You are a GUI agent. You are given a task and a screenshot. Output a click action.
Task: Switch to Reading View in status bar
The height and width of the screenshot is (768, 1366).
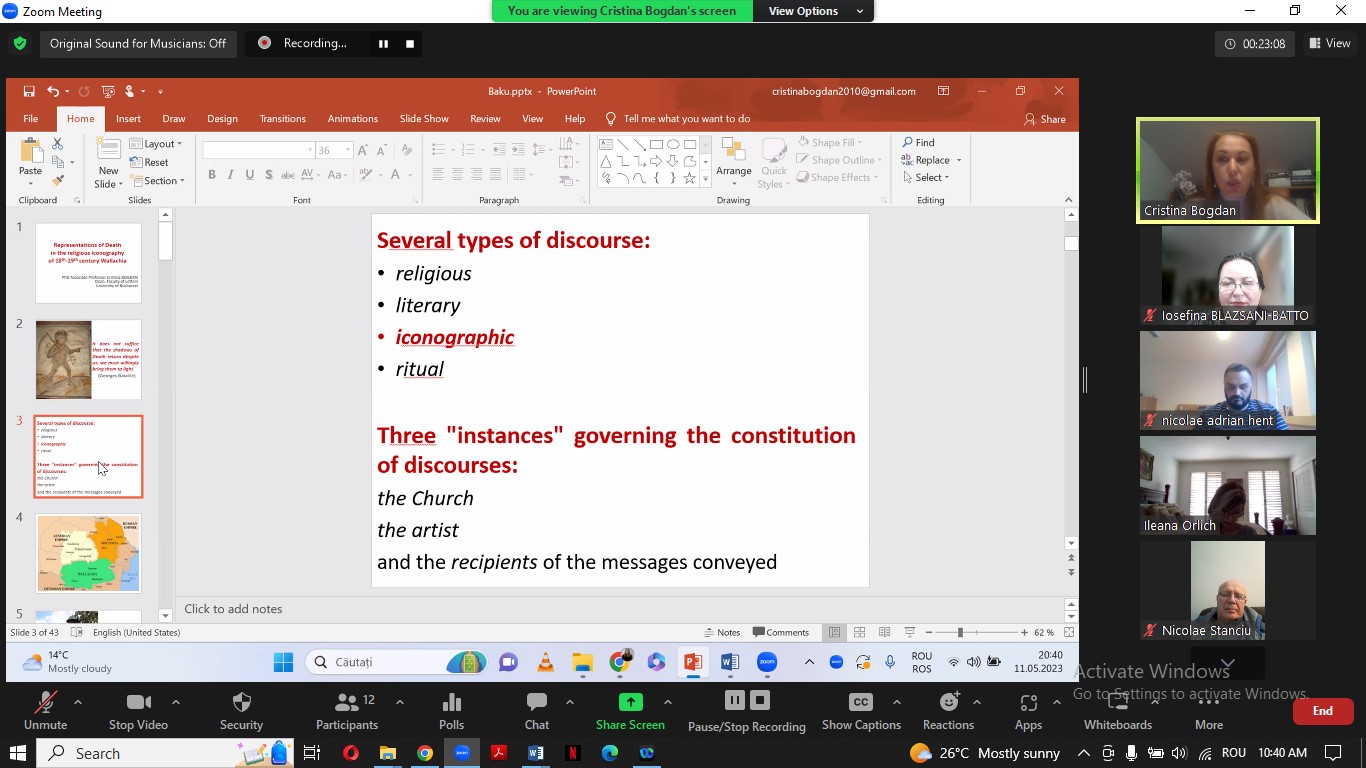pyautogui.click(x=884, y=632)
